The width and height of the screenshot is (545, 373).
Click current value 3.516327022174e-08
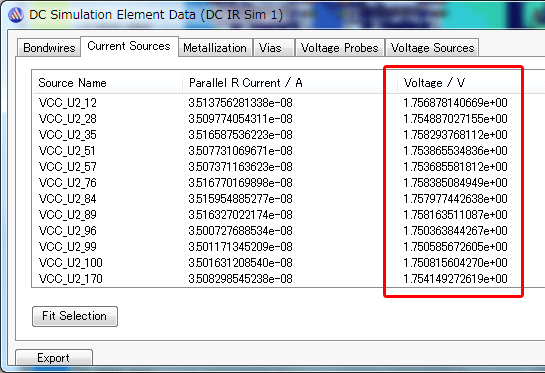click(241, 215)
